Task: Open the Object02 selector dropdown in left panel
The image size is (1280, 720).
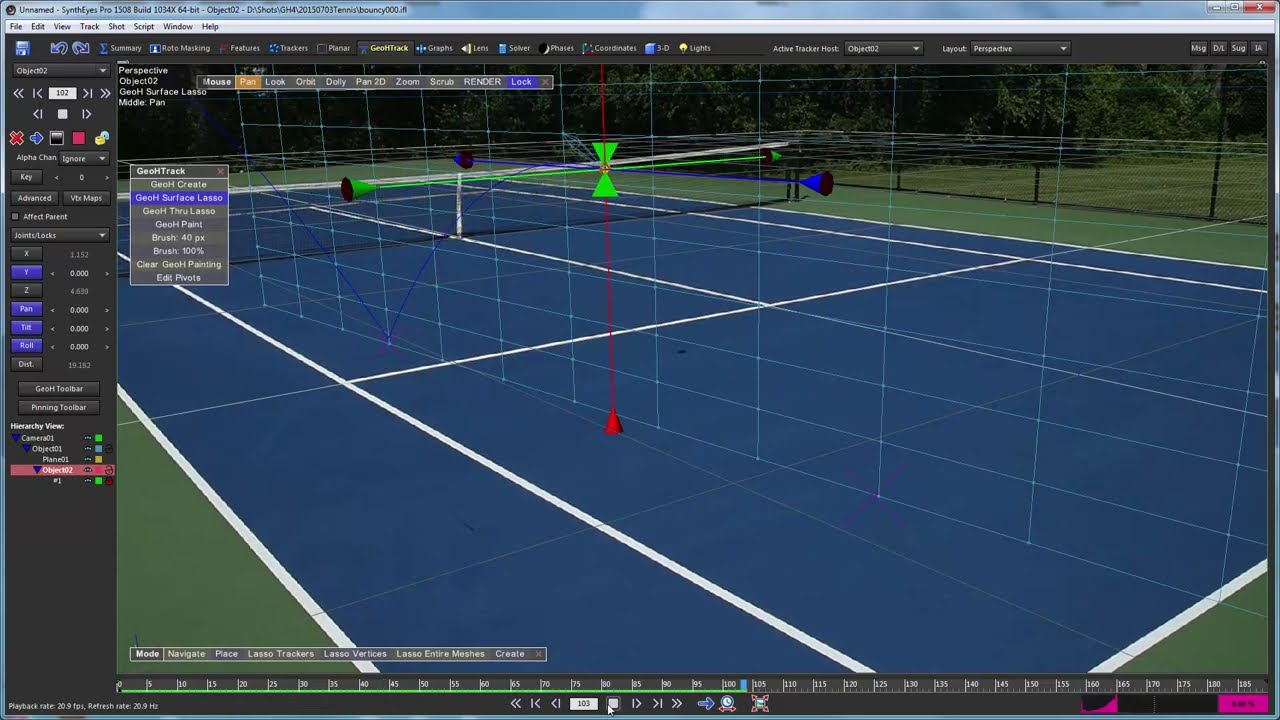Action: click(x=61, y=70)
